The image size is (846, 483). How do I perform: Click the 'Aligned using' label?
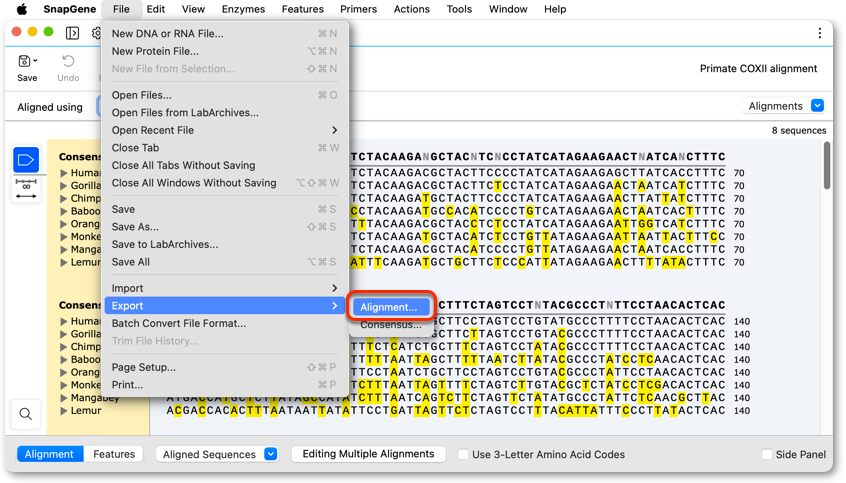[x=50, y=107]
